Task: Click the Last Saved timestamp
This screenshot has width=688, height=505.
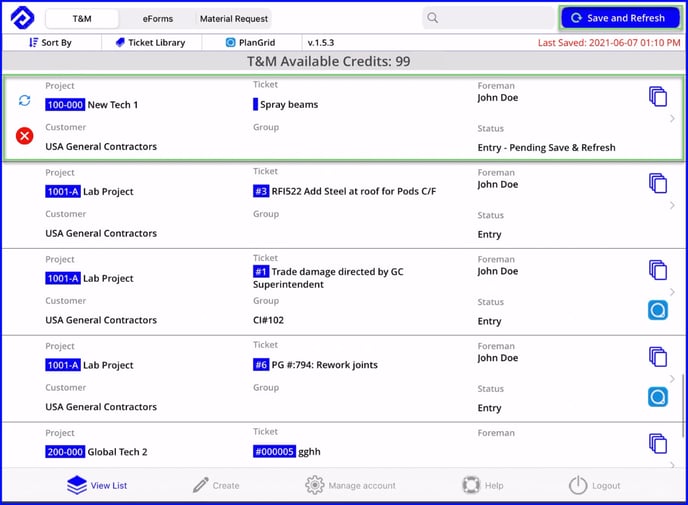Action: pyautogui.click(x=609, y=43)
